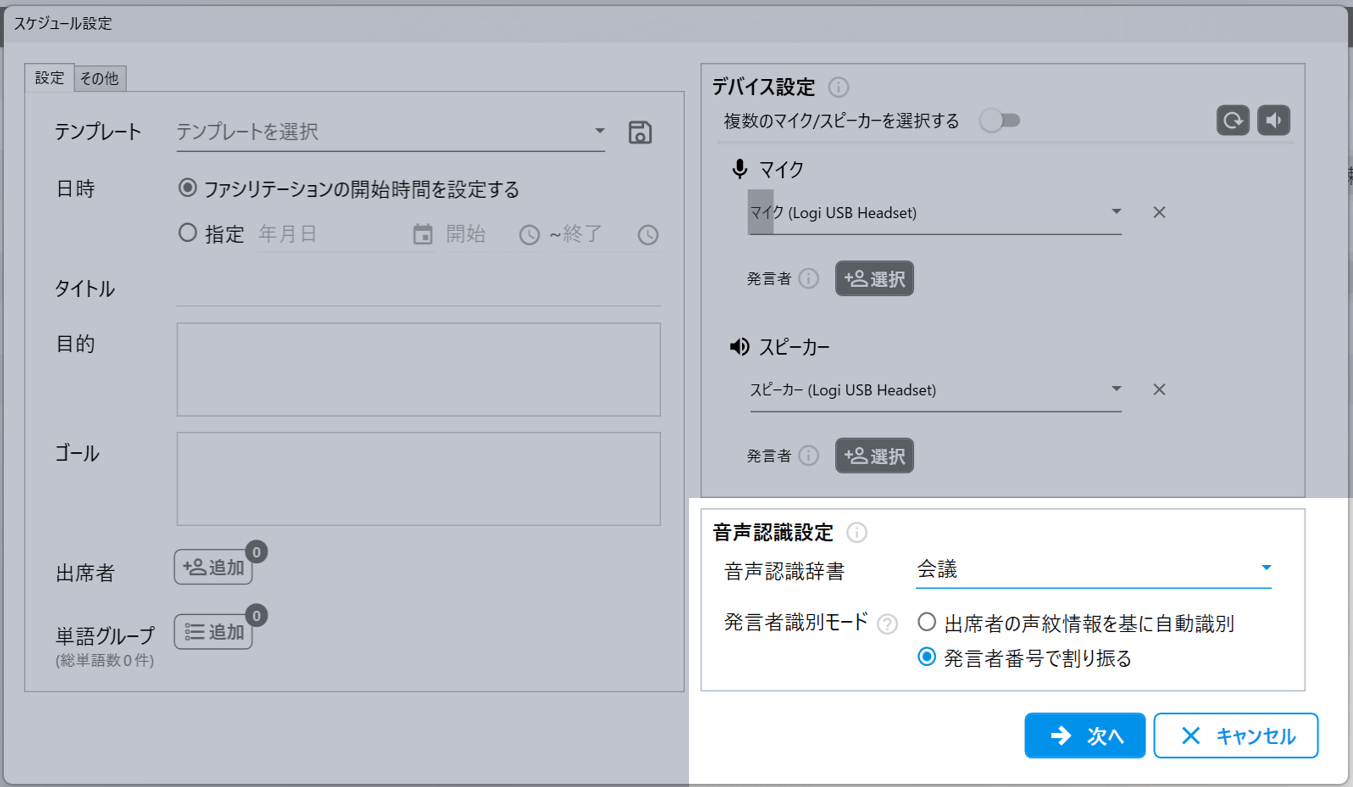The image size is (1353, 787).
Task: Switch to the その他 tab
Action: [99, 79]
